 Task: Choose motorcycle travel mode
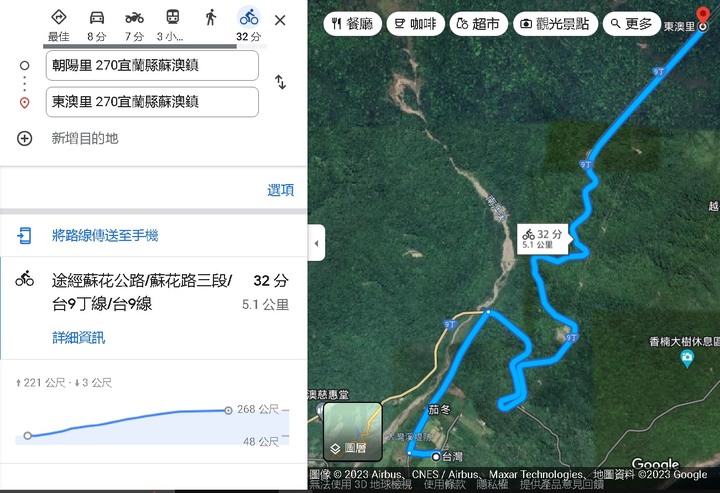135,17
